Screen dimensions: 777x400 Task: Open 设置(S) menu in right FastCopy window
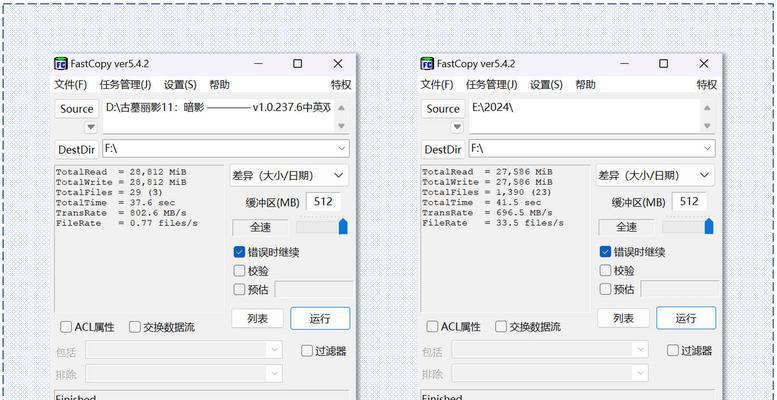click(546, 85)
